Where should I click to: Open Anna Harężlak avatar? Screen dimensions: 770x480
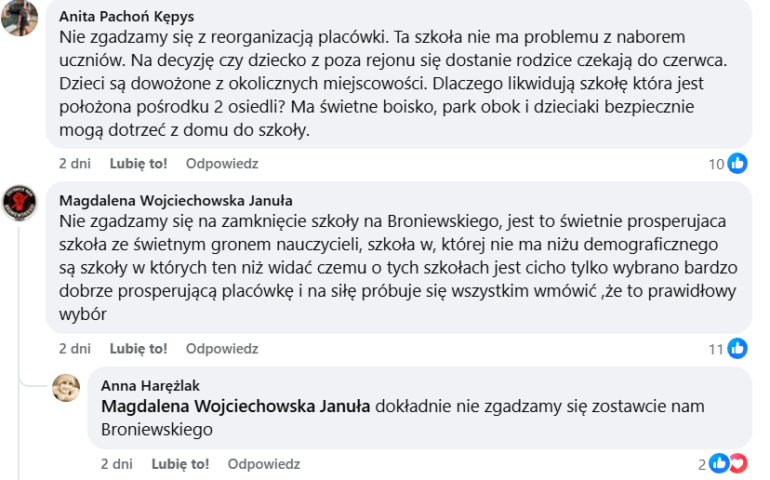pos(67,387)
